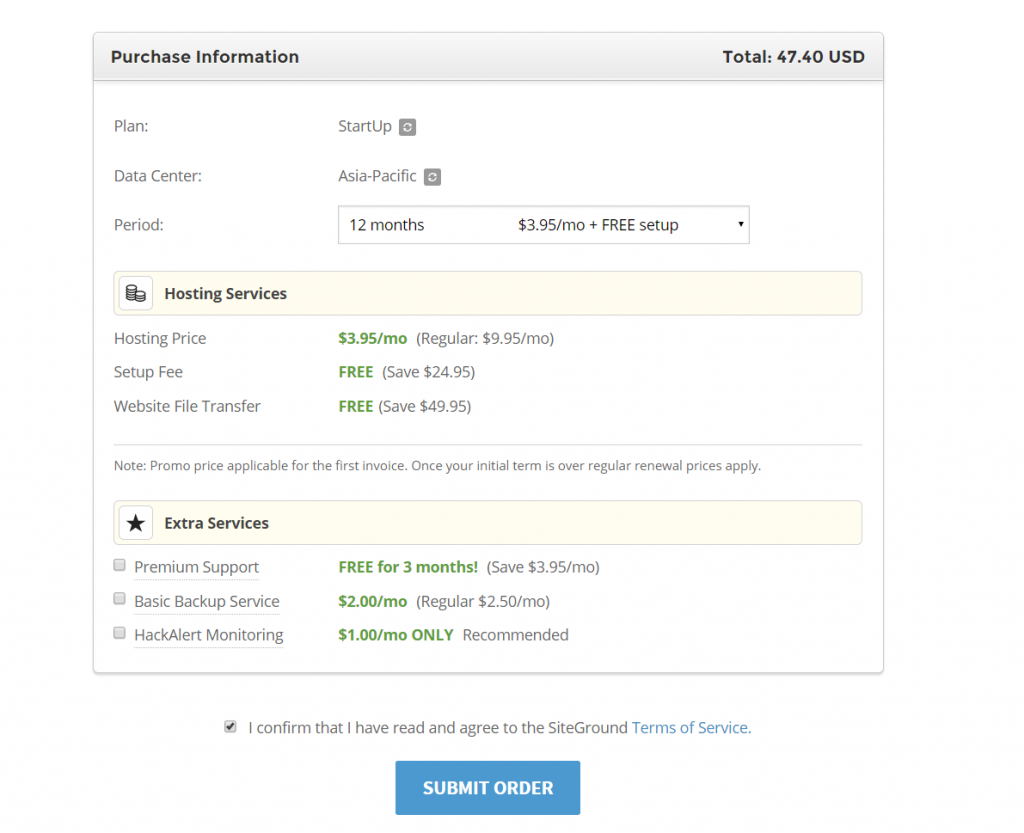Click the Premium Support underlined label

click(196, 567)
